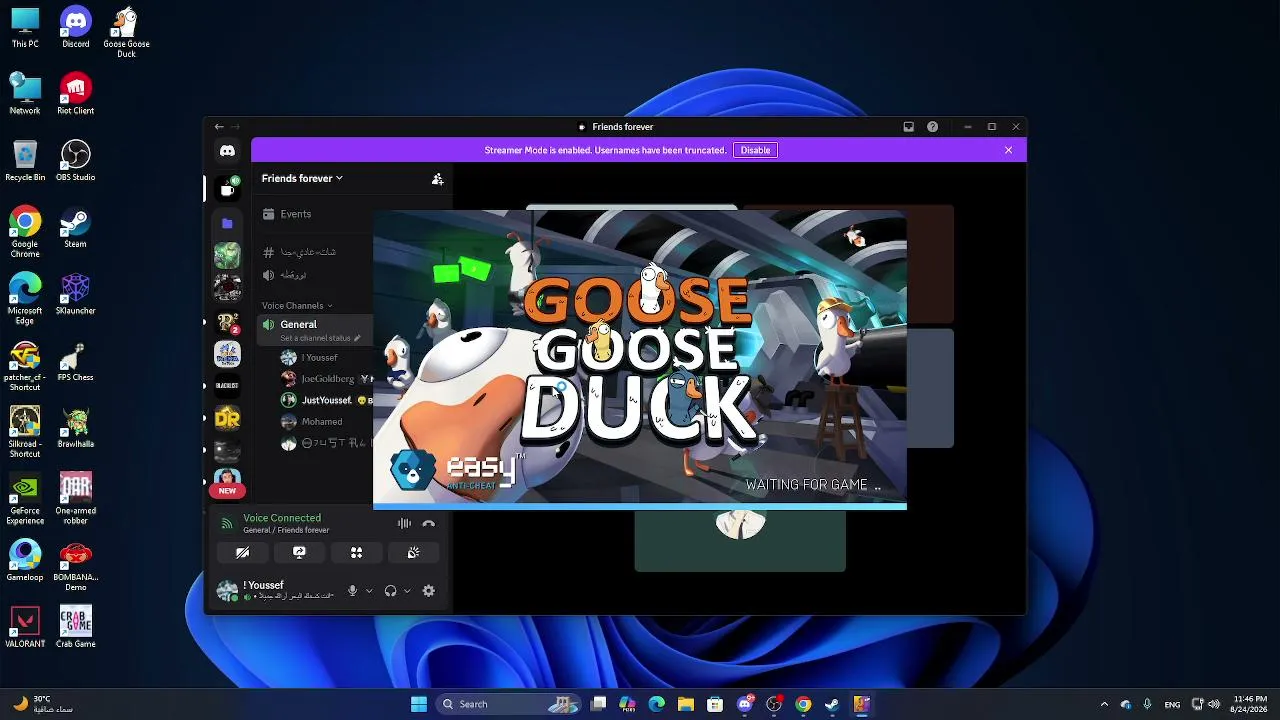Open ! Youssef user profile panel
Image resolution: width=1280 pixels, height=720 pixels.
pyautogui.click(x=280, y=590)
